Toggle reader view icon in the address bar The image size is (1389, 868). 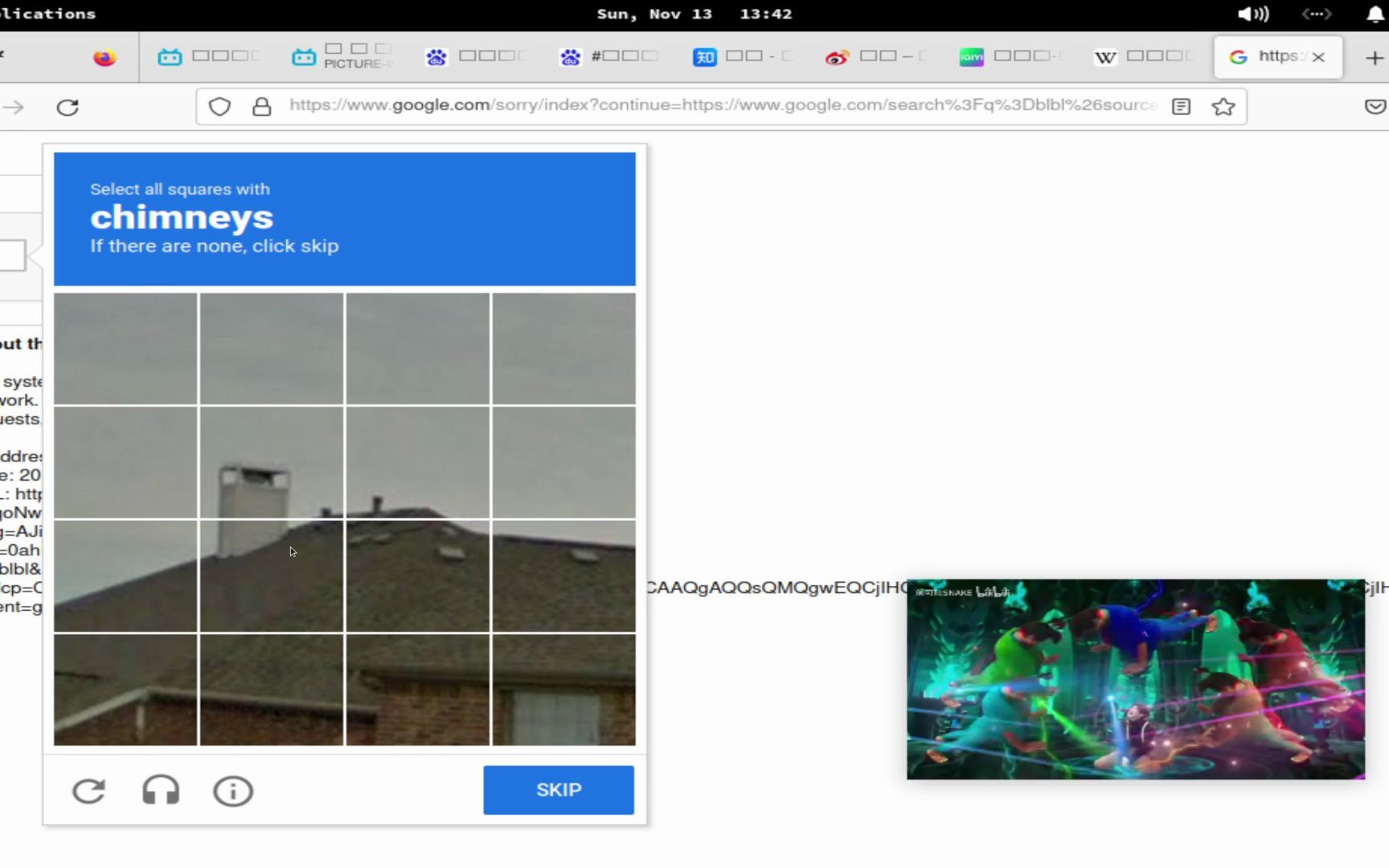1181,106
